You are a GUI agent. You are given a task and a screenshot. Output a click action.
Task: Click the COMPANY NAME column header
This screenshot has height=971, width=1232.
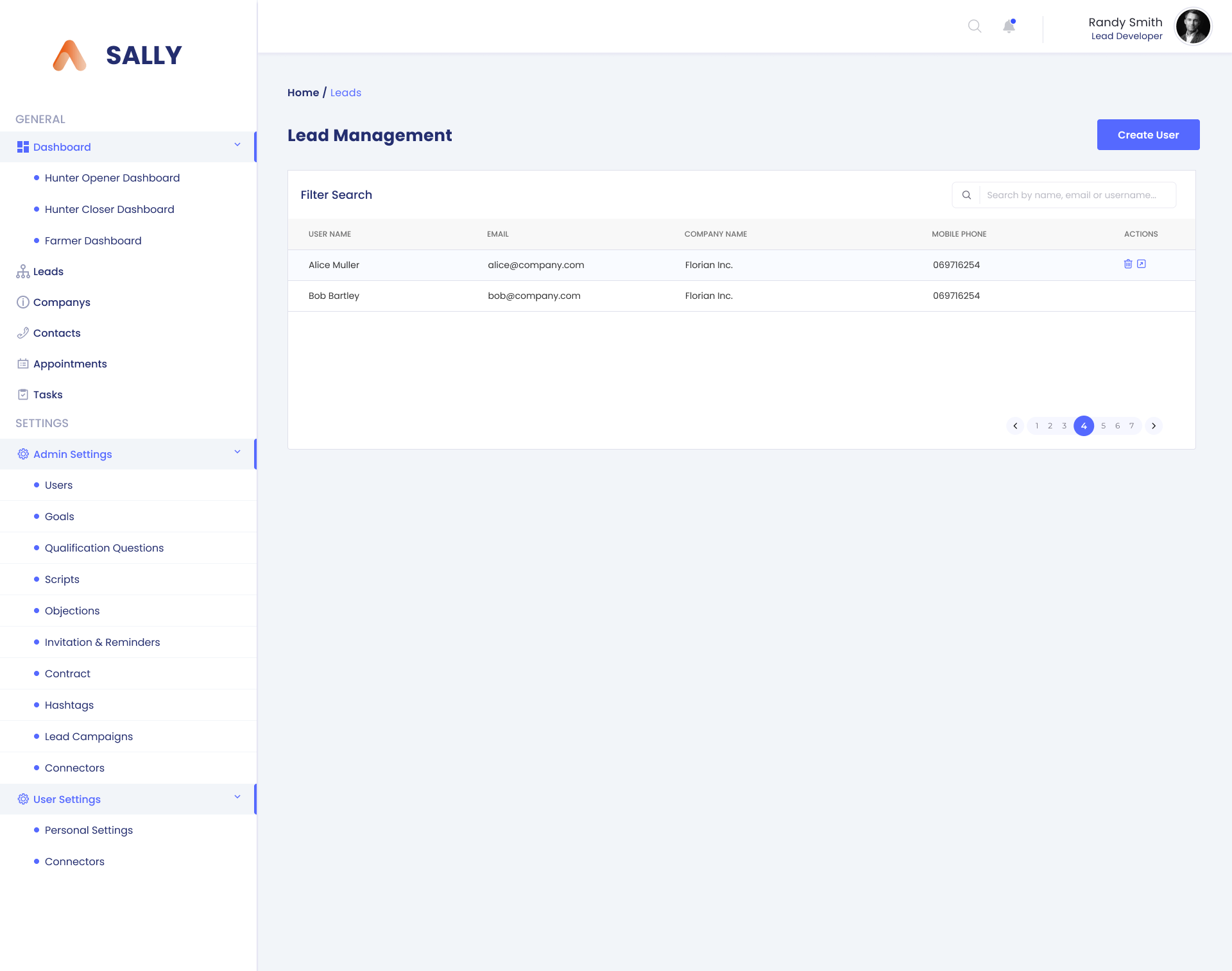point(715,234)
